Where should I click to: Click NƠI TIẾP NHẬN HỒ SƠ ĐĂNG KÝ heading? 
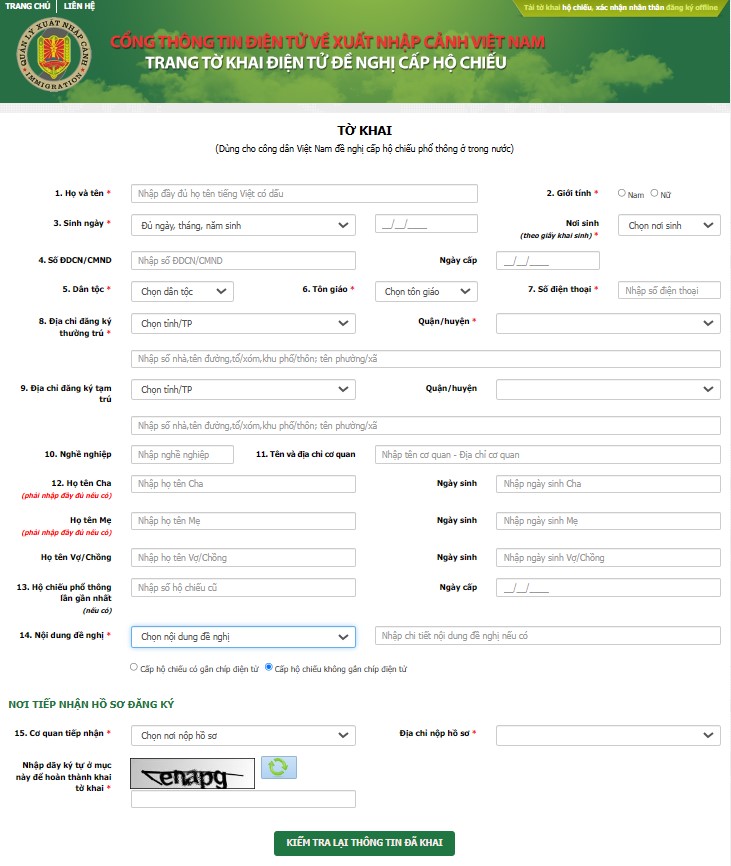91,704
